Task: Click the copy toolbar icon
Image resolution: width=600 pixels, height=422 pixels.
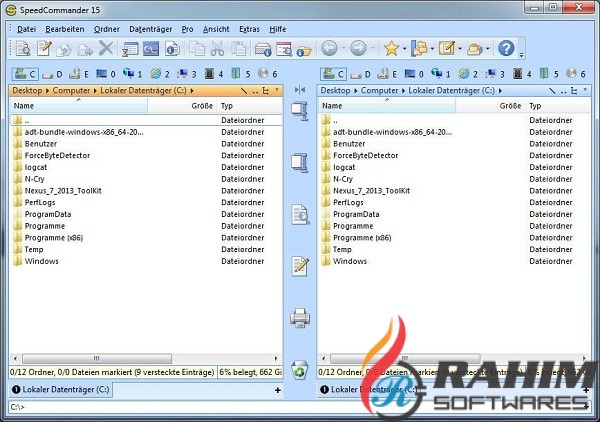Action: point(197,49)
